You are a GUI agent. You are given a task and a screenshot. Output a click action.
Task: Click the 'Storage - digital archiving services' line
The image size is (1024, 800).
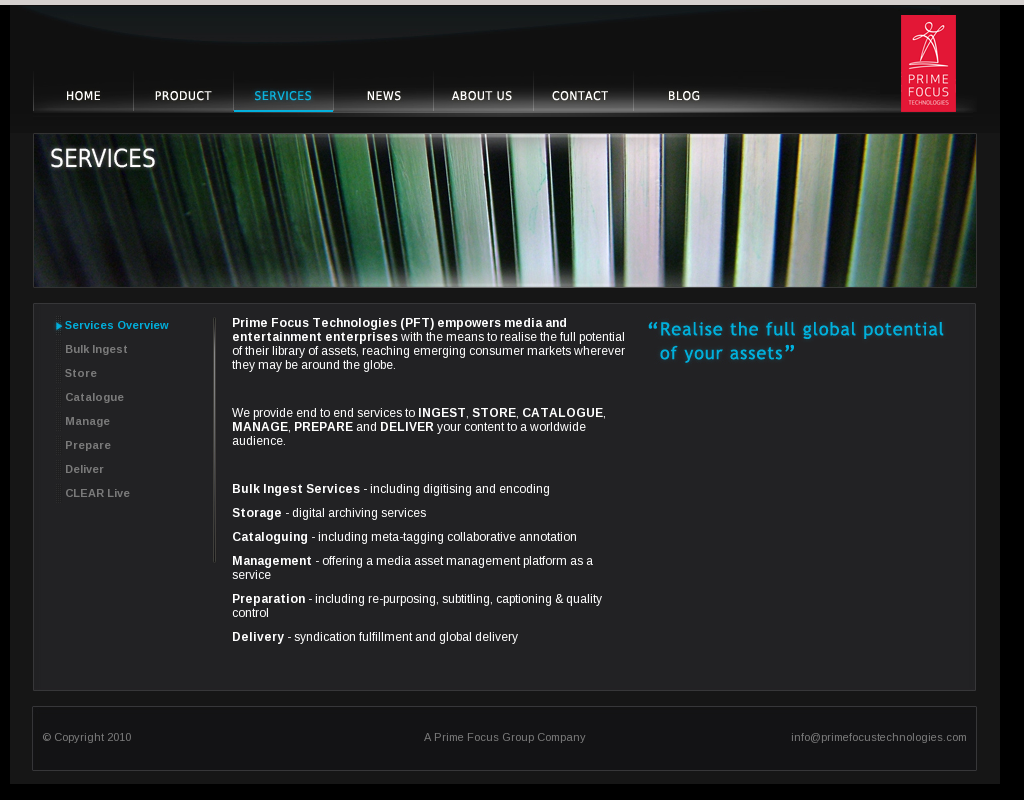[329, 513]
